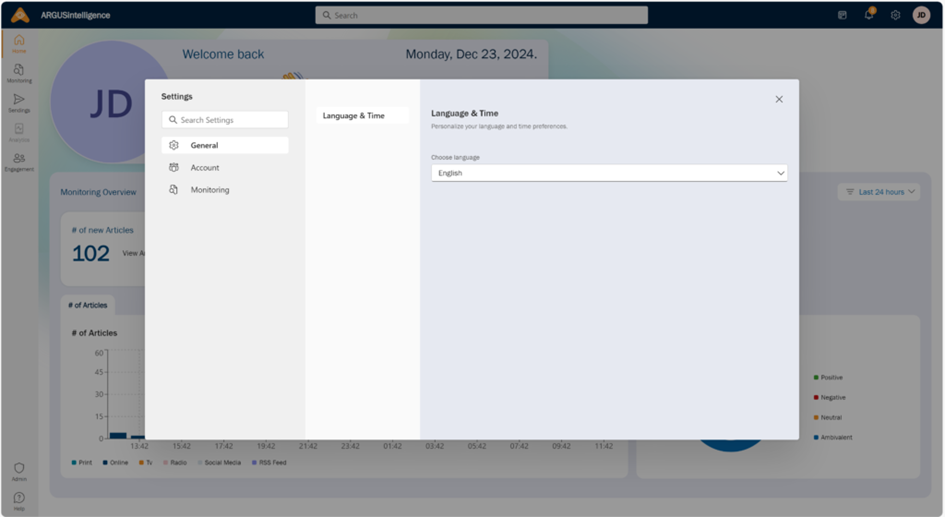
Task: Click the notifications bell icon
Action: (870, 15)
